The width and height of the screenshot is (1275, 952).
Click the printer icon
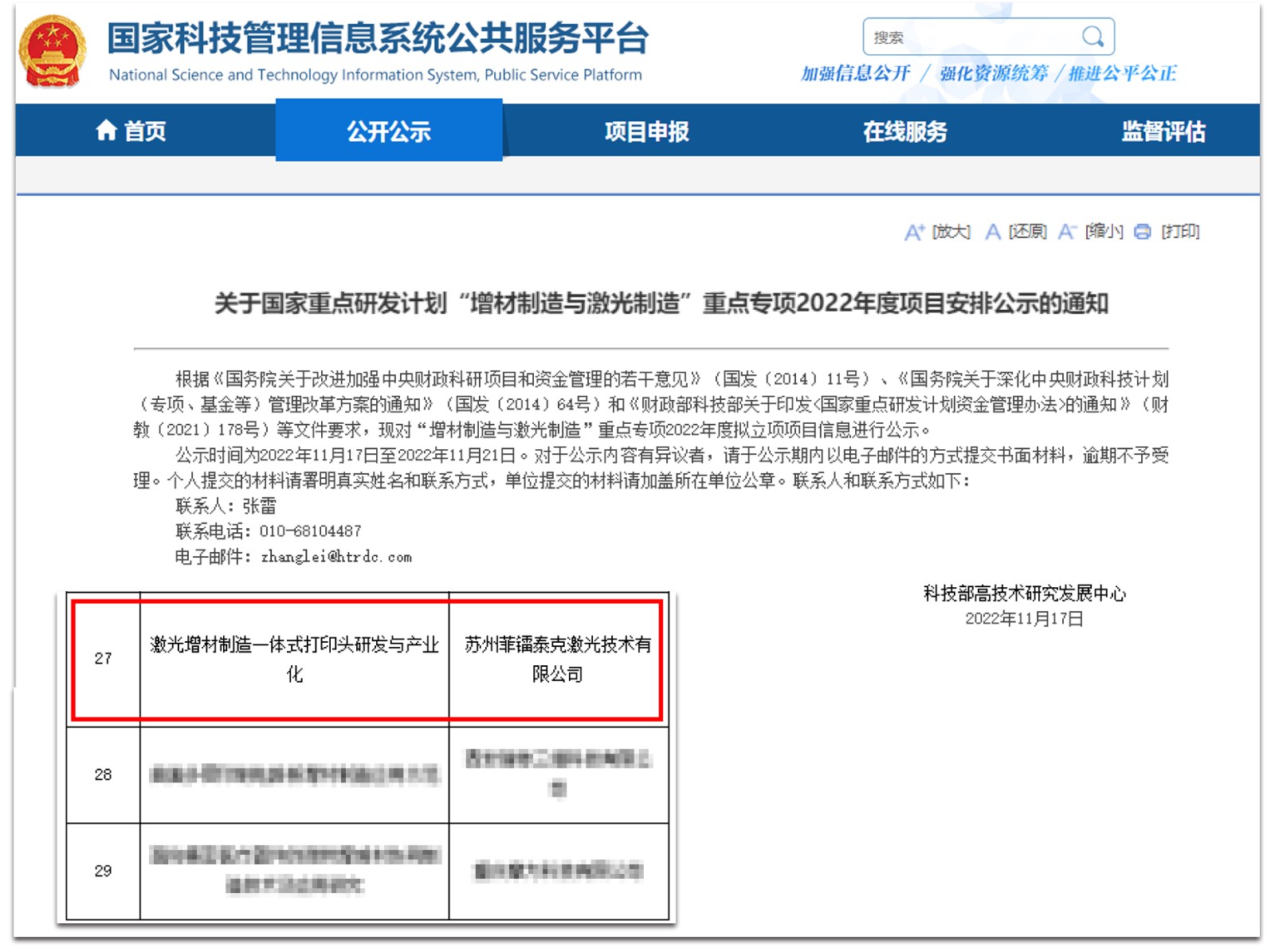click(x=1142, y=232)
